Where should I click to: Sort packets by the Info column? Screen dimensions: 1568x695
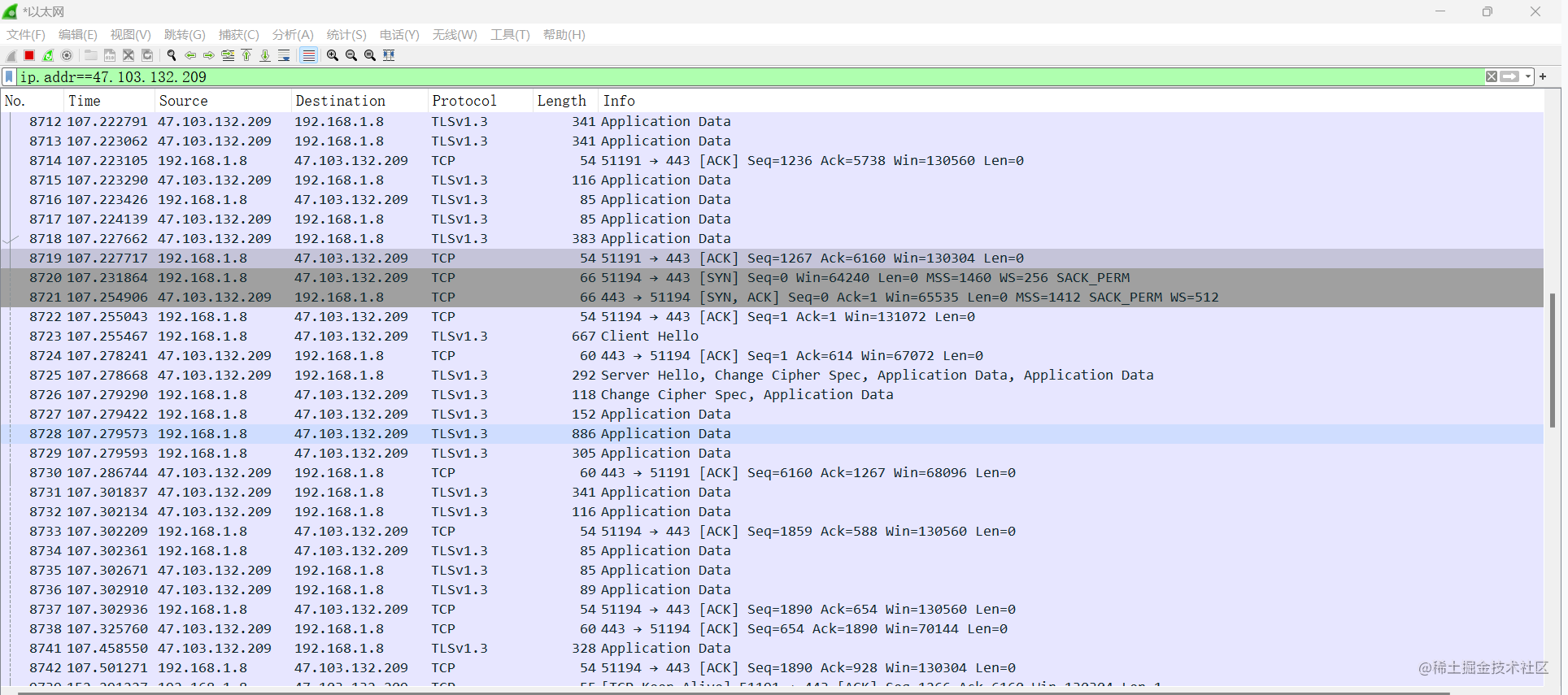coord(1070,101)
